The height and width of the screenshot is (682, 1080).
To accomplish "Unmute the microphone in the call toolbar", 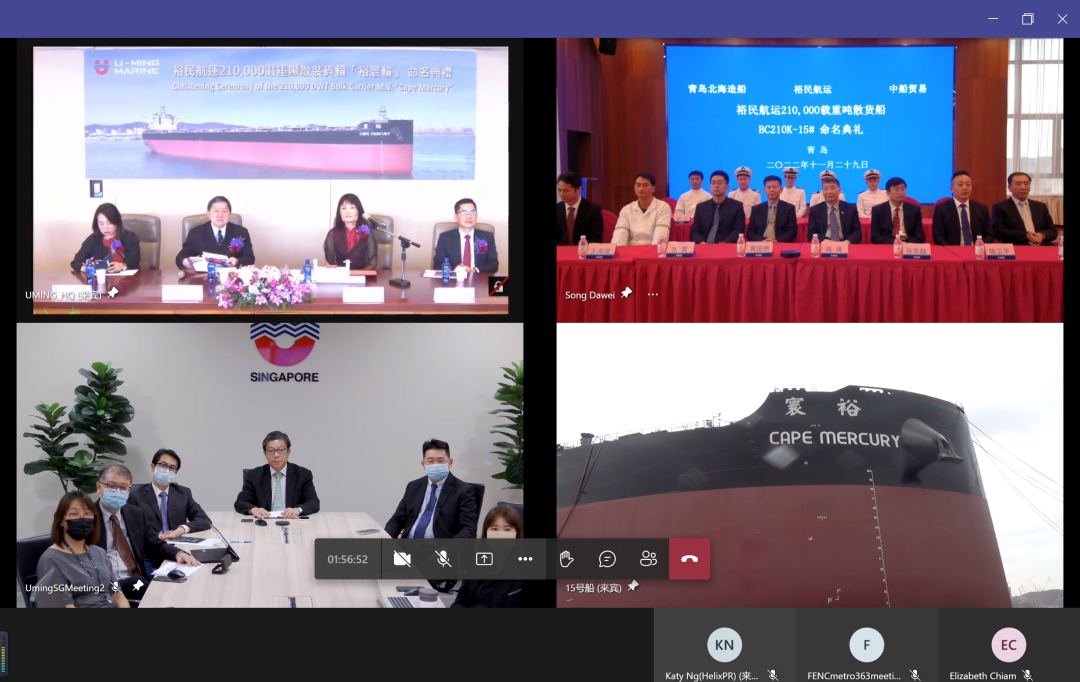I will 443,559.
